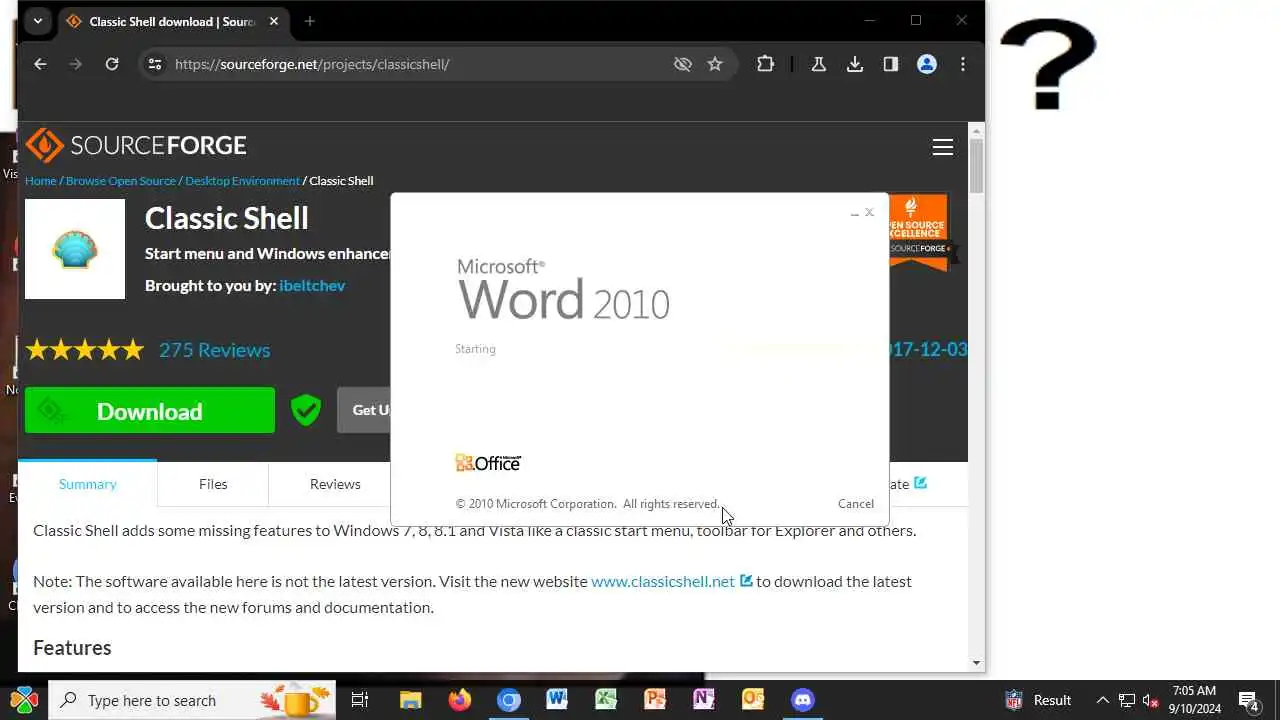Screen dimensions: 1280x720
Task: Open PowerPoint from taskbar
Action: click(655, 700)
